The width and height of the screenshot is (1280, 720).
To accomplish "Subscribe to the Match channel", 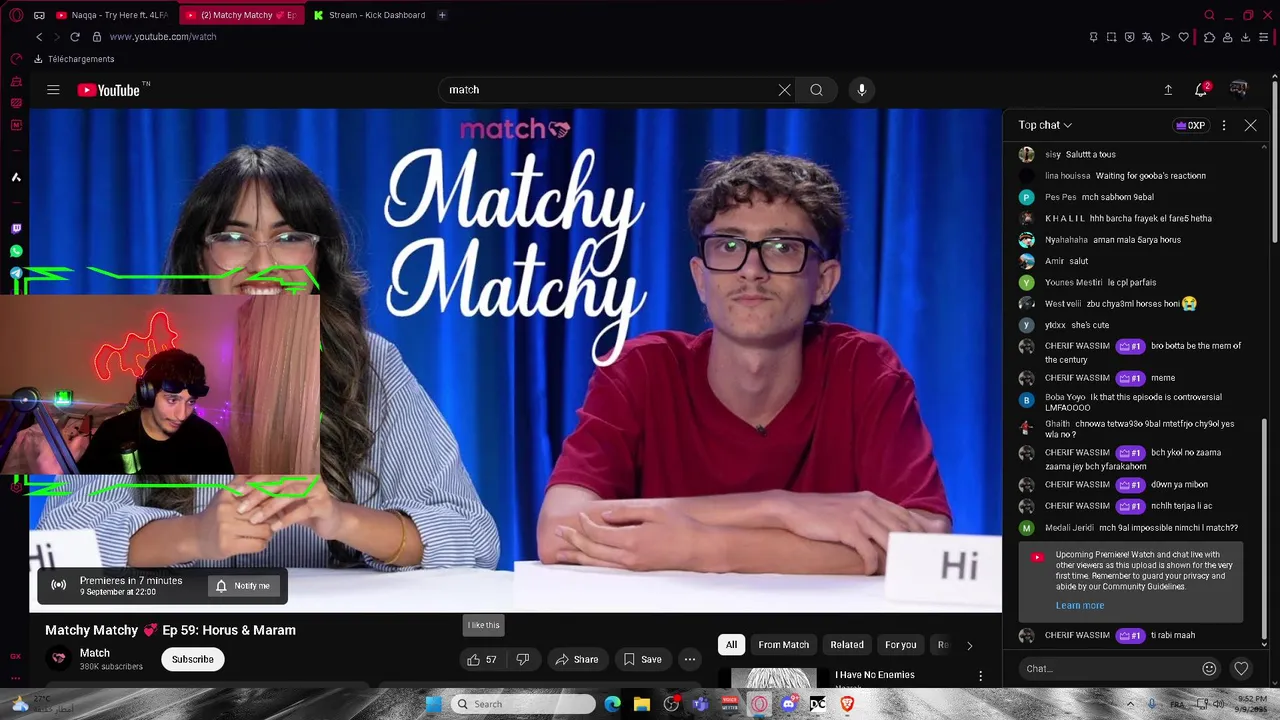I will [193, 659].
